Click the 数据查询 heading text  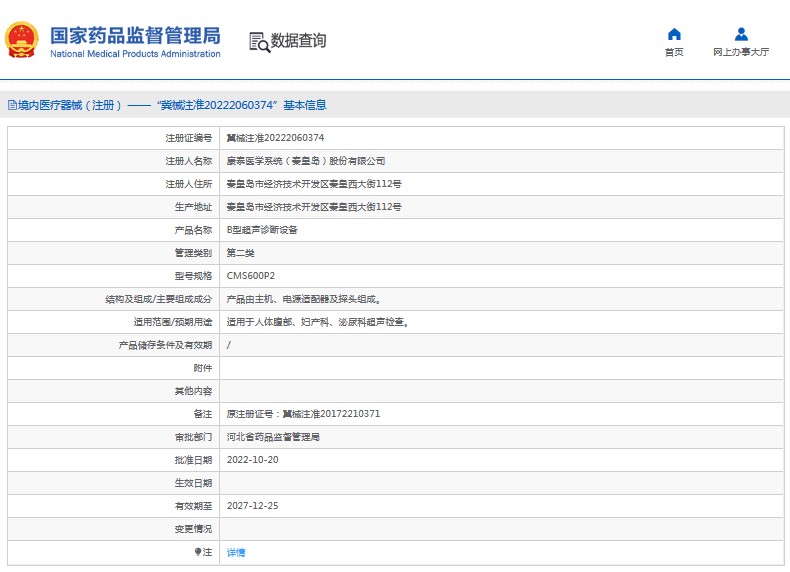coord(298,41)
